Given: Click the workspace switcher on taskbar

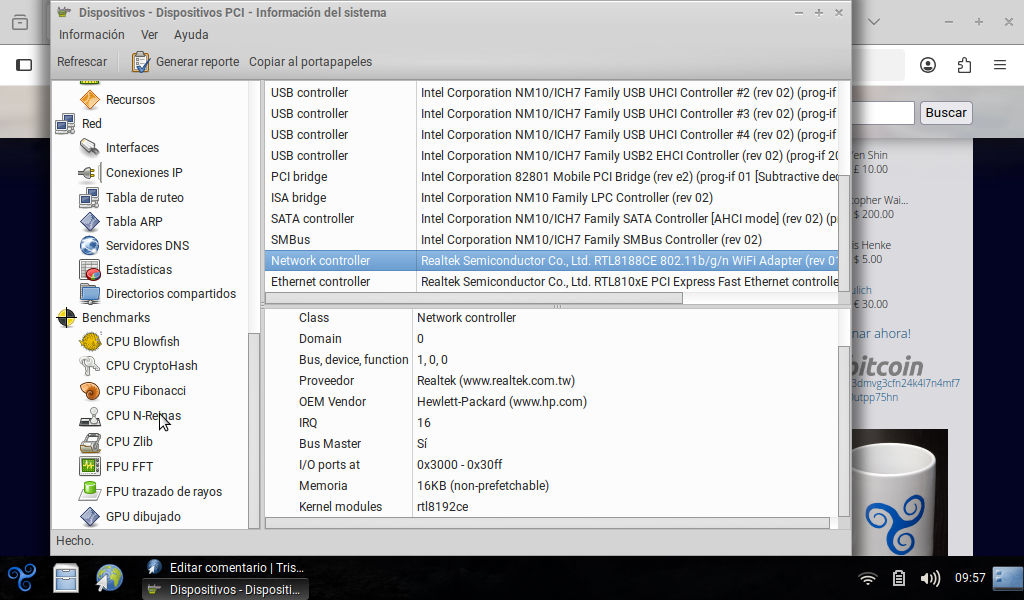Looking at the screenshot, I should [x=1008, y=578].
